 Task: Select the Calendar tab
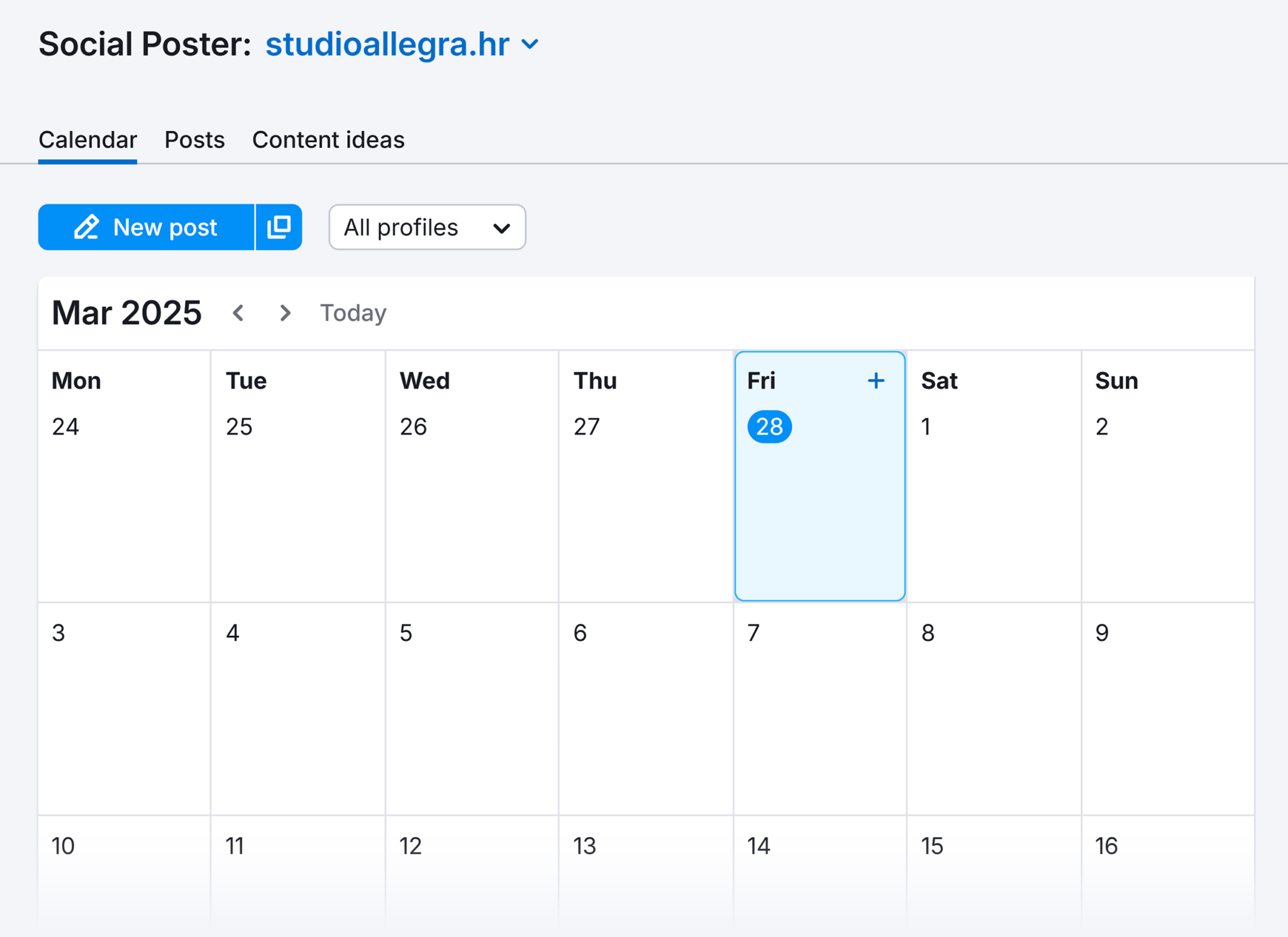click(87, 140)
